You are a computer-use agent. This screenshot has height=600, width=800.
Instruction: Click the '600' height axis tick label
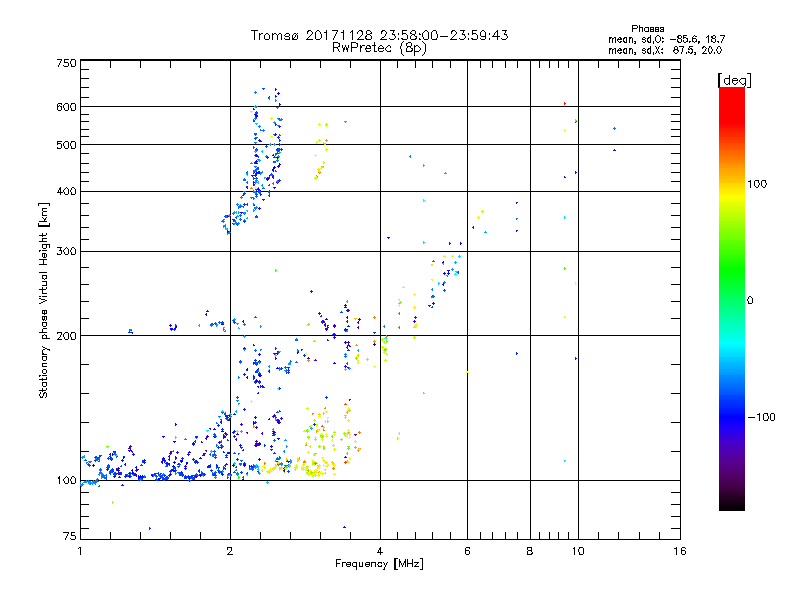66,107
